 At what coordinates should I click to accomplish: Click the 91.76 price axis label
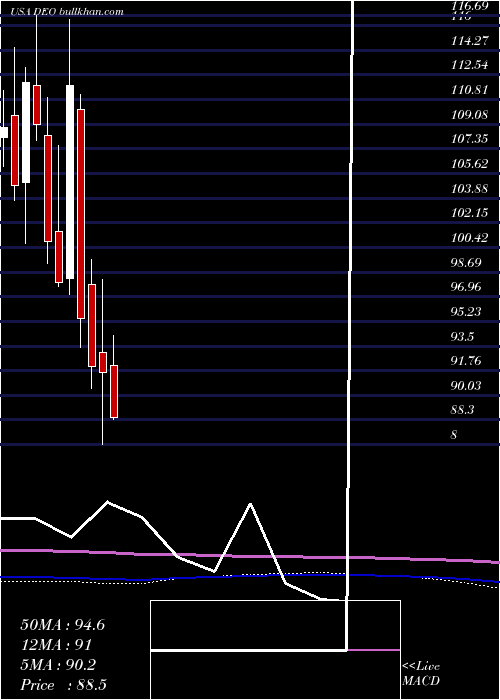466,360
